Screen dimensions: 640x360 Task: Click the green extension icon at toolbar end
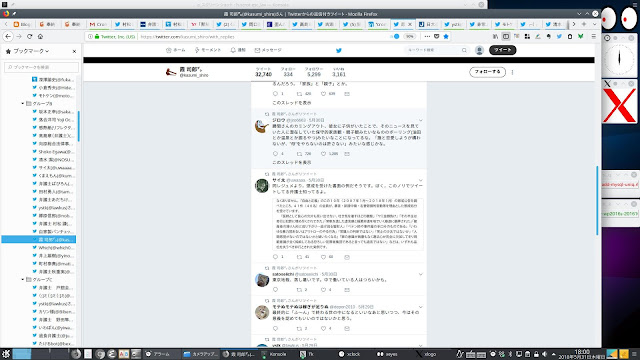pos(580,36)
